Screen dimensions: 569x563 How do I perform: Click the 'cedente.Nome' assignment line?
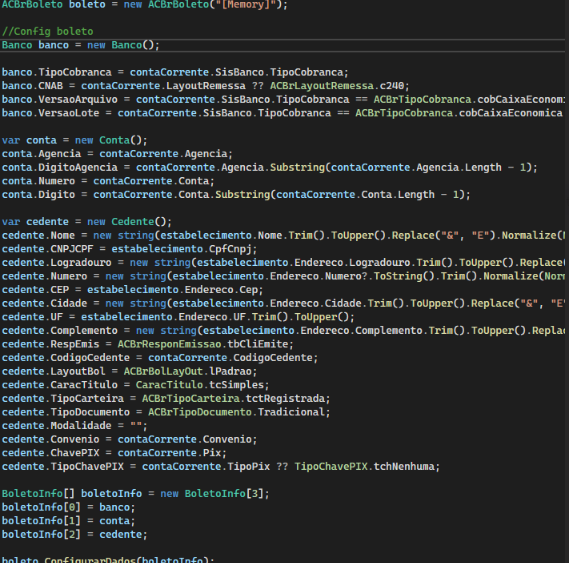pyautogui.click(x=283, y=236)
